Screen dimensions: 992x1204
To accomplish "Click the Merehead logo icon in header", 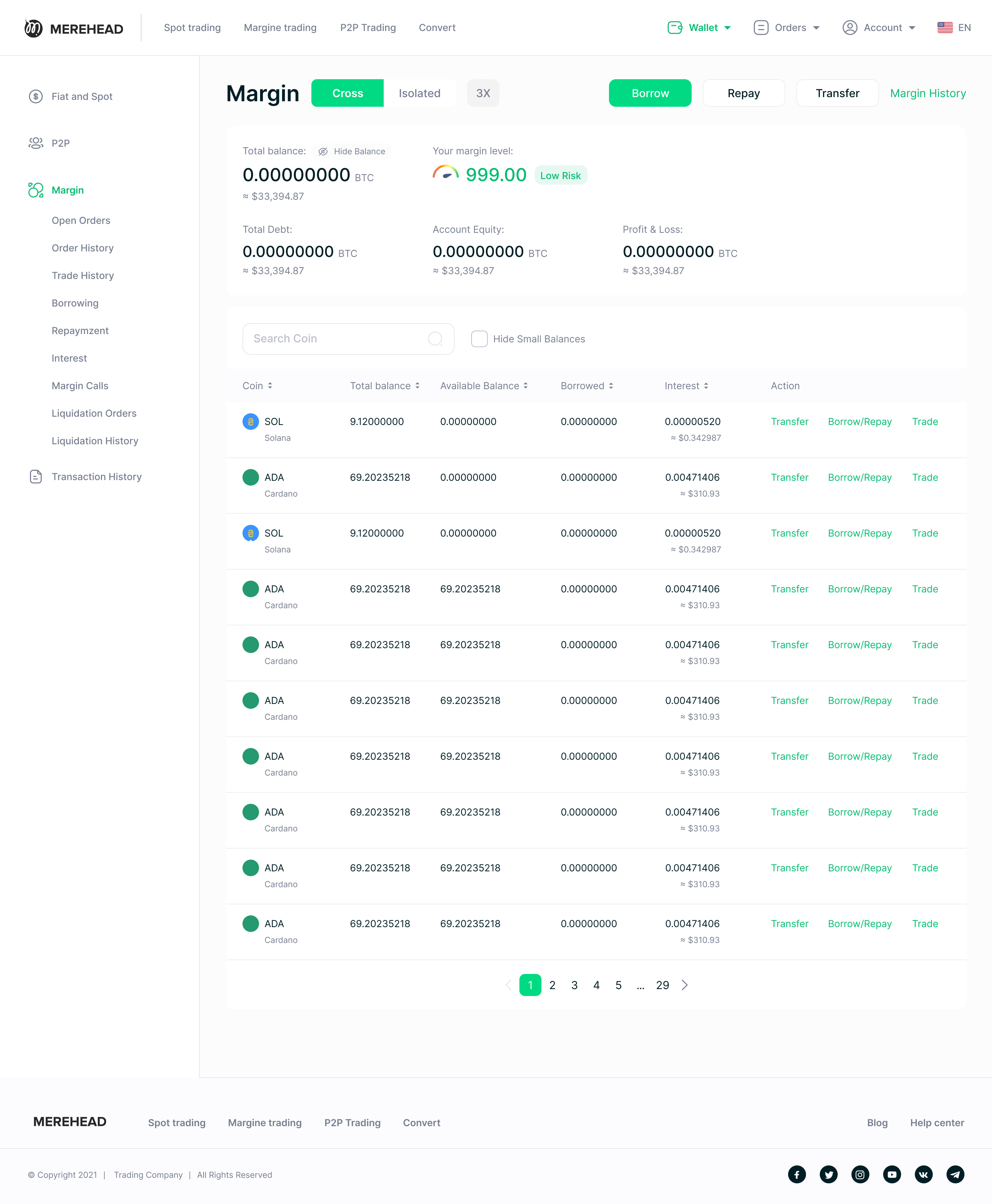I will pyautogui.click(x=33, y=28).
